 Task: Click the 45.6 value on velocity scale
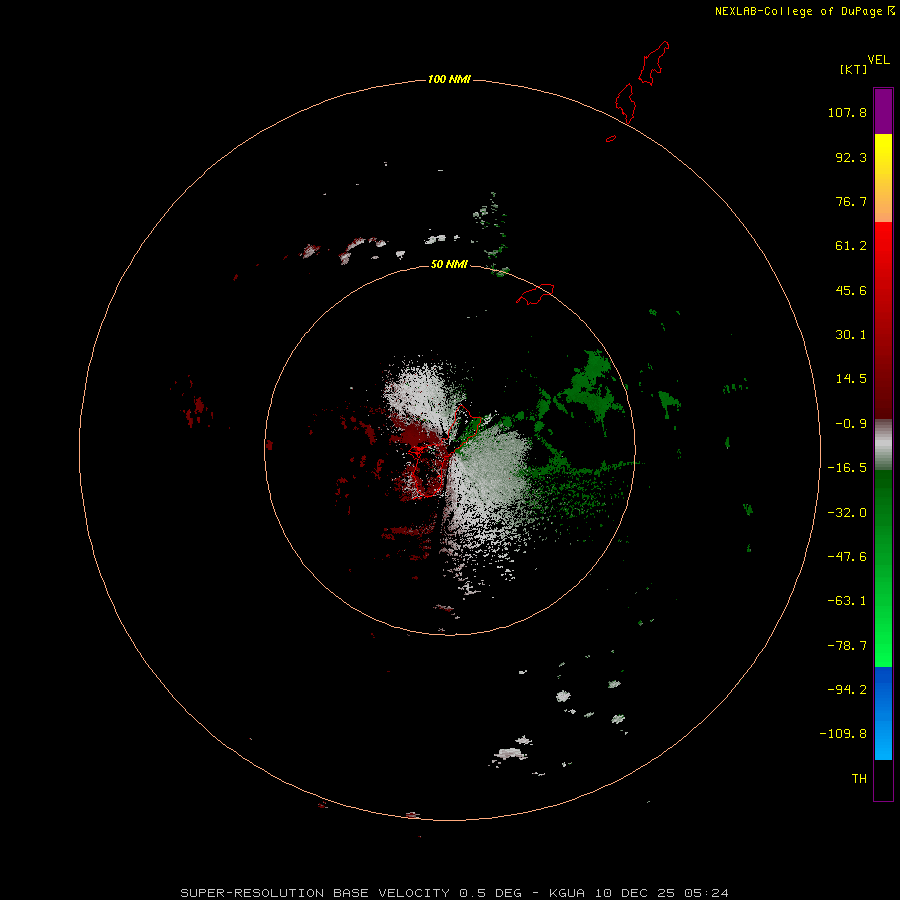pyautogui.click(x=851, y=290)
